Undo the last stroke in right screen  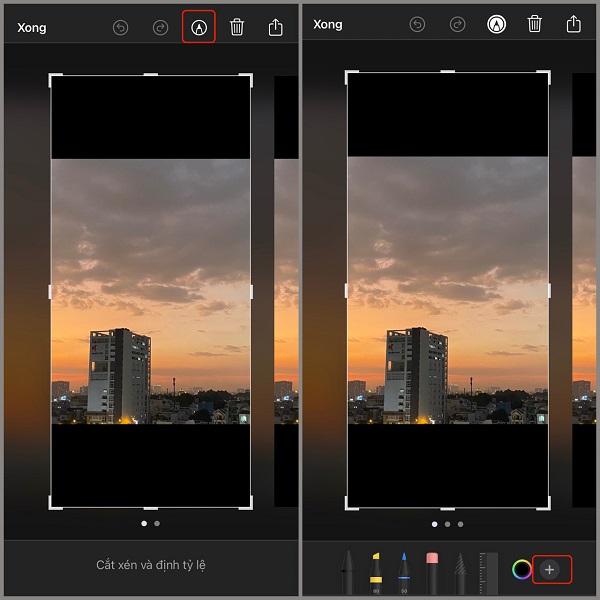coord(419,25)
